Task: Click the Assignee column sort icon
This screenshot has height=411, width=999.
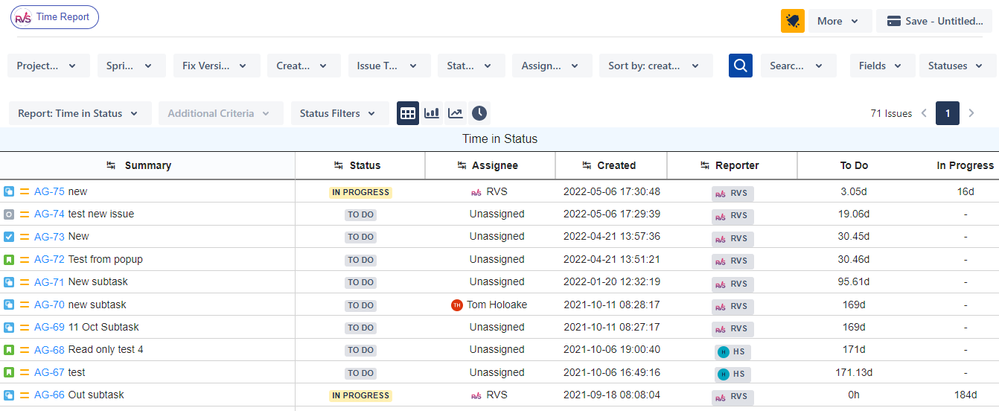Action: click(x=463, y=166)
